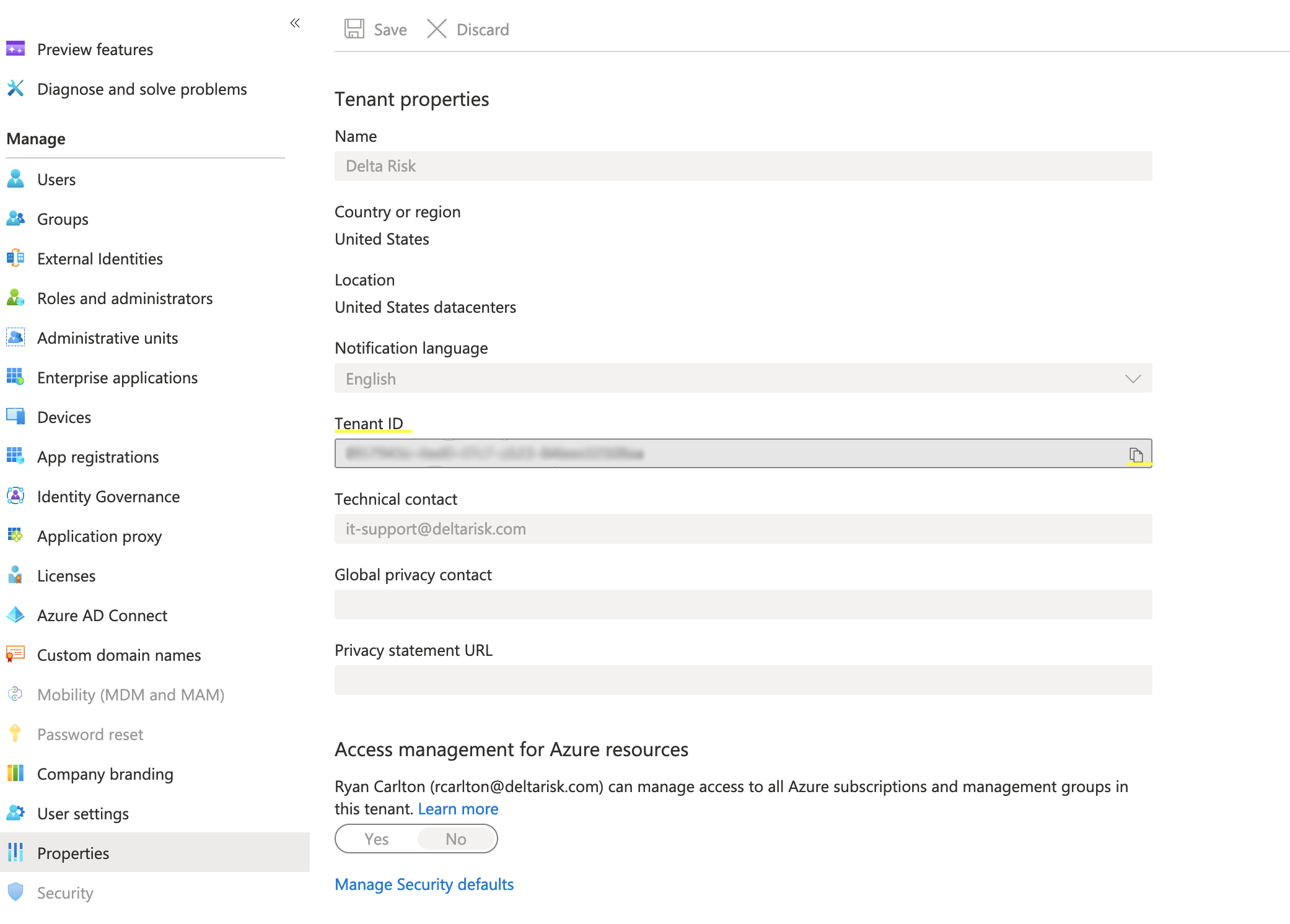This screenshot has height=924, width=1290.
Task: Open Manage Security defaults link
Action: coord(424,884)
